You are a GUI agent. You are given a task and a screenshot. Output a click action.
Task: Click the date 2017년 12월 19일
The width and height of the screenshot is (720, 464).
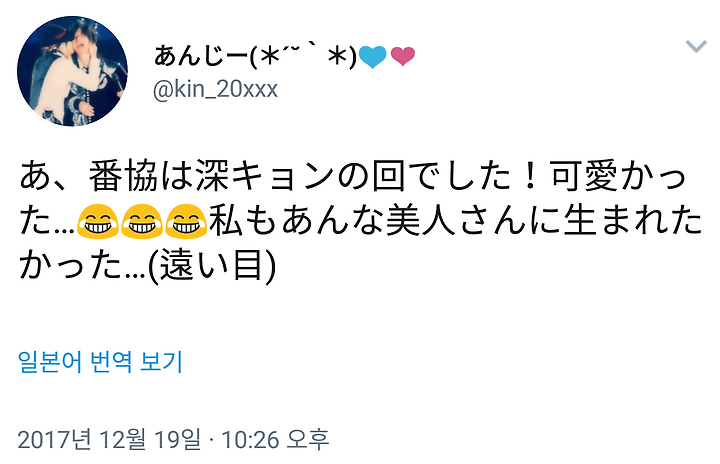pos(109,440)
